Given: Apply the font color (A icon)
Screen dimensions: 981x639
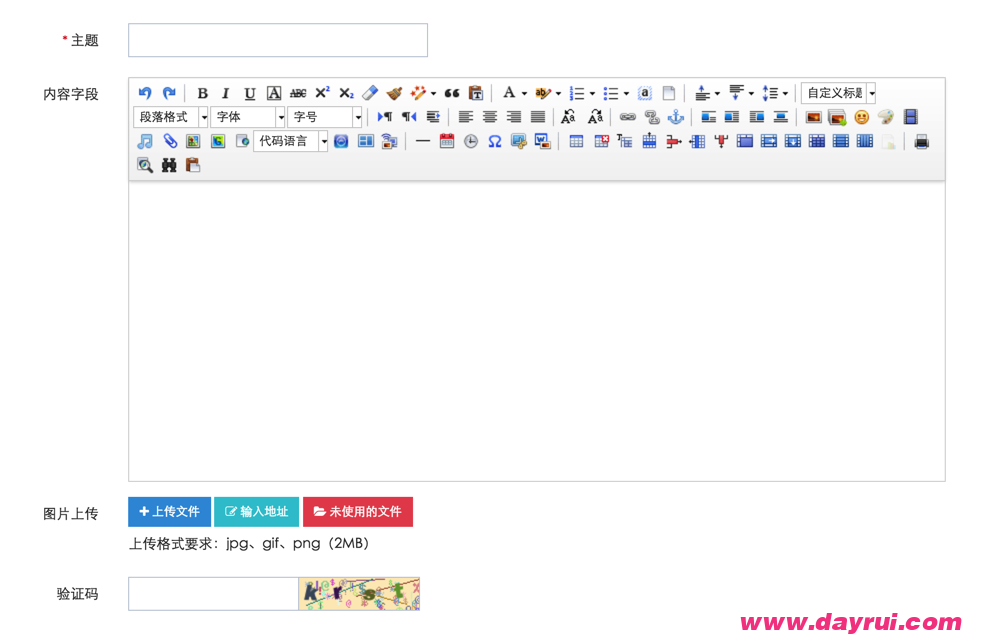Looking at the screenshot, I should 509,93.
